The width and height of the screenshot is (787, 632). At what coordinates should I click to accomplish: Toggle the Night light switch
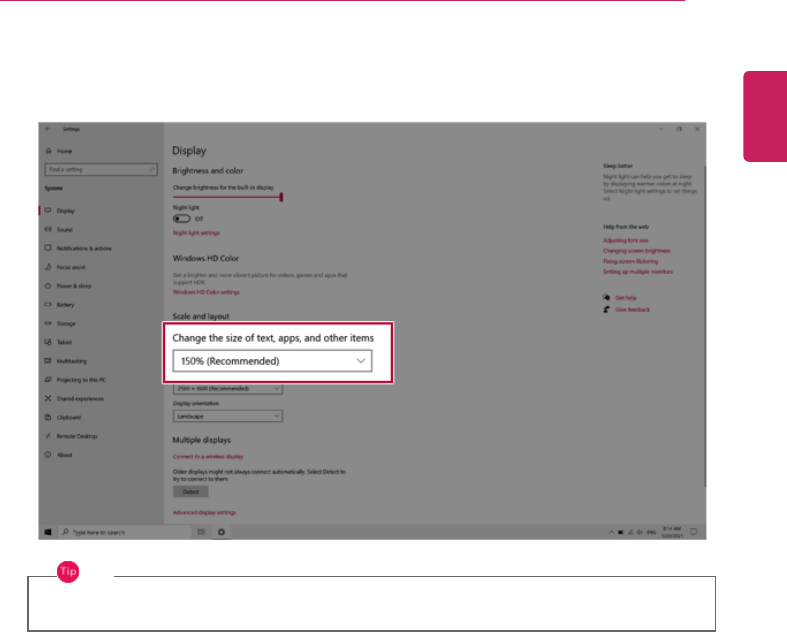(182, 219)
